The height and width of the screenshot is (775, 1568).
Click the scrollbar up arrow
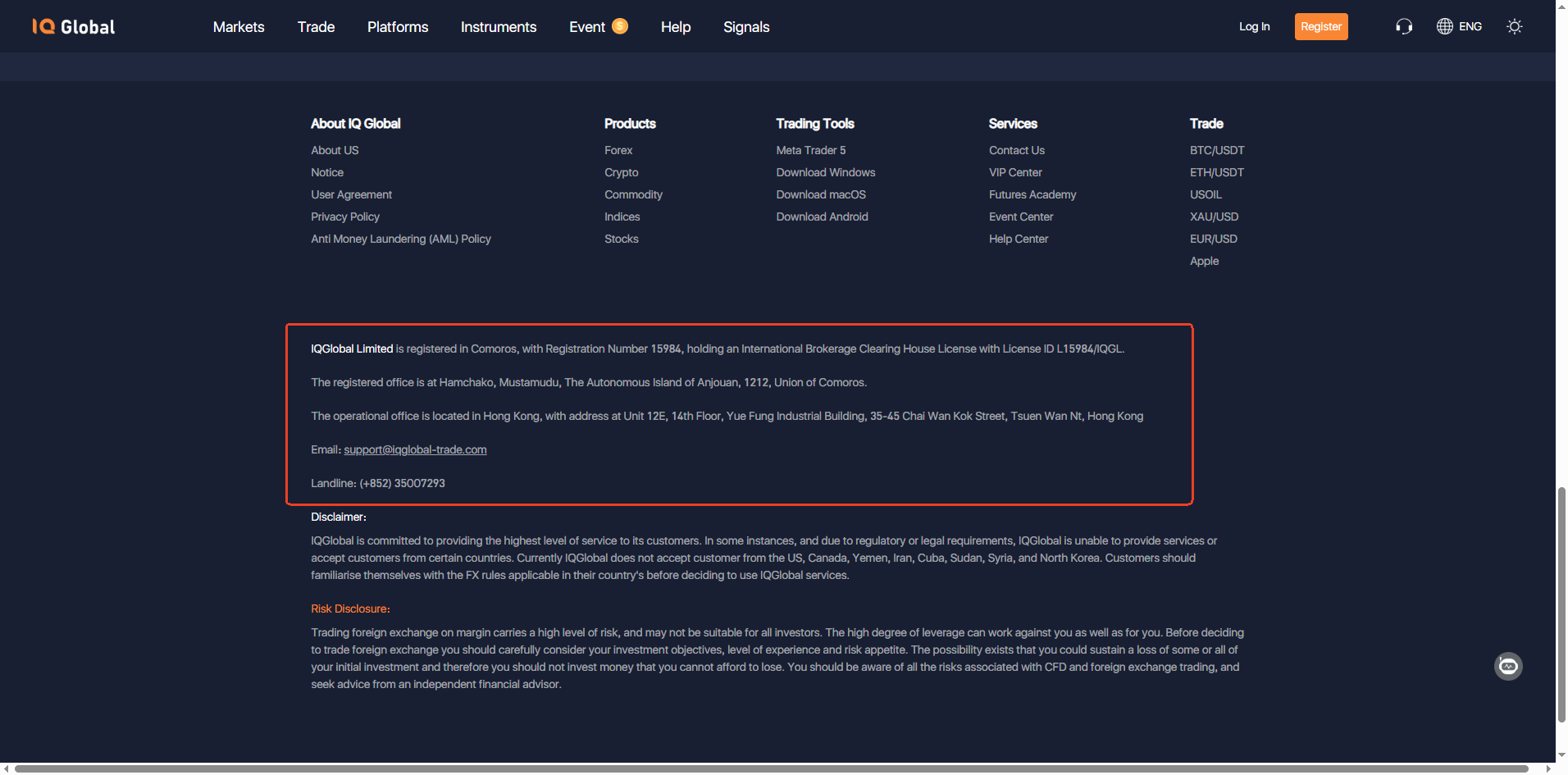pos(1561,5)
